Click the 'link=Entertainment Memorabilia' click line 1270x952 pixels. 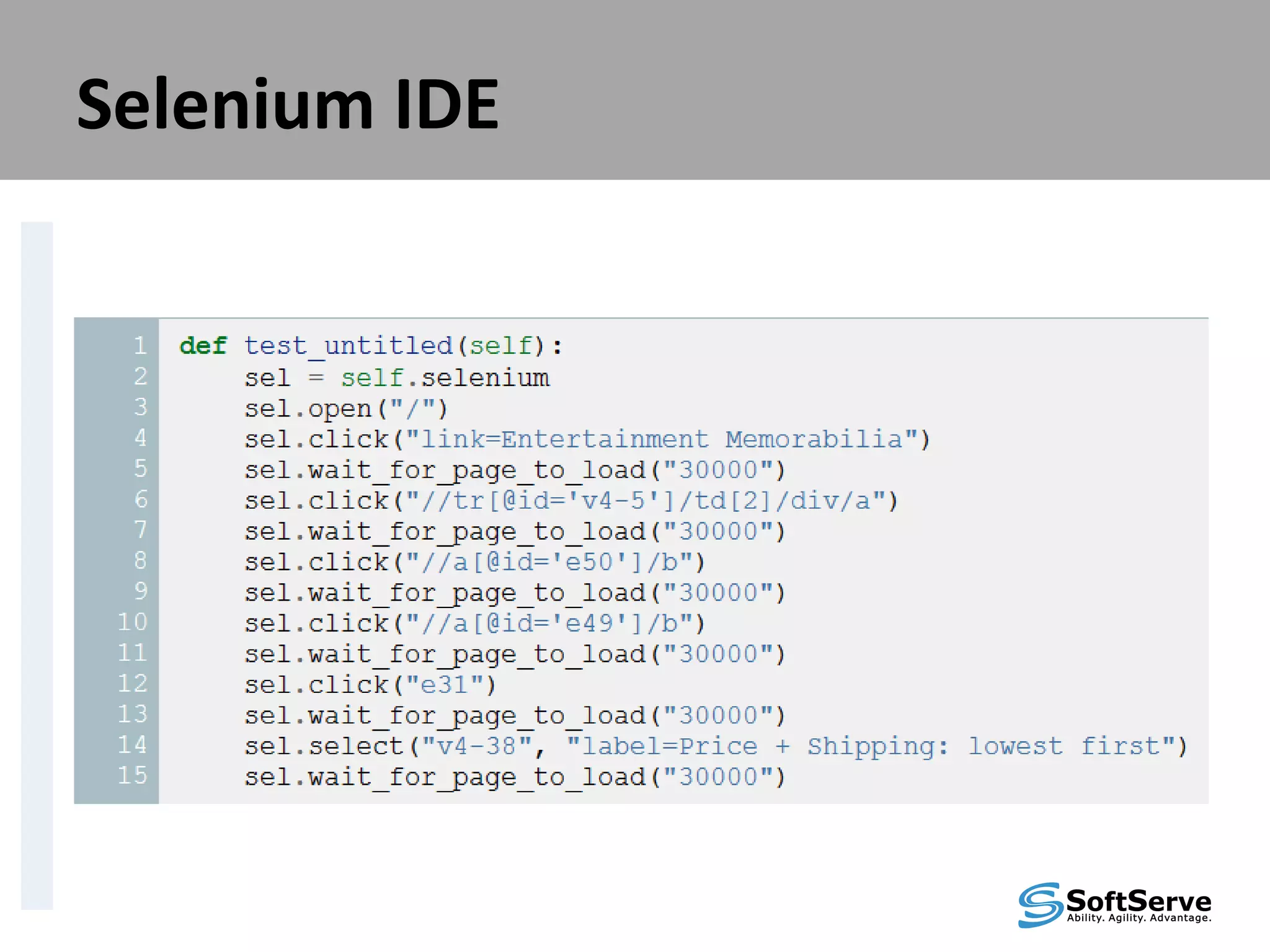point(587,439)
